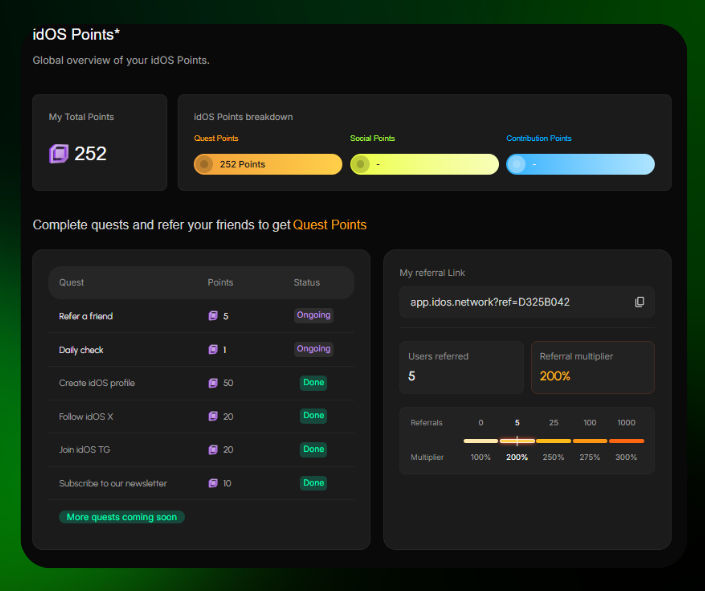
Task: Click the Referral multiplier 200% card
Action: tap(593, 367)
